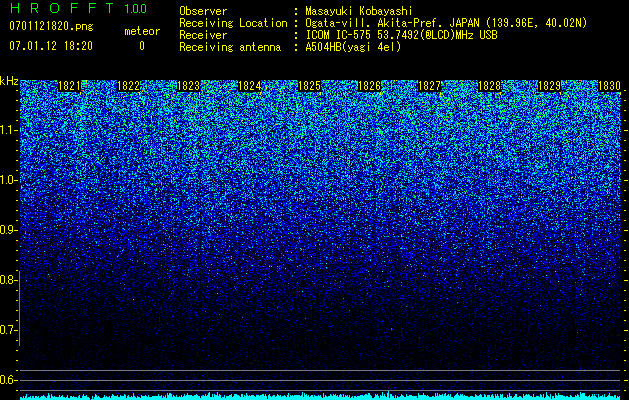The image size is (629, 400).
Task: Click the Observer label
Action: (x=203, y=11)
